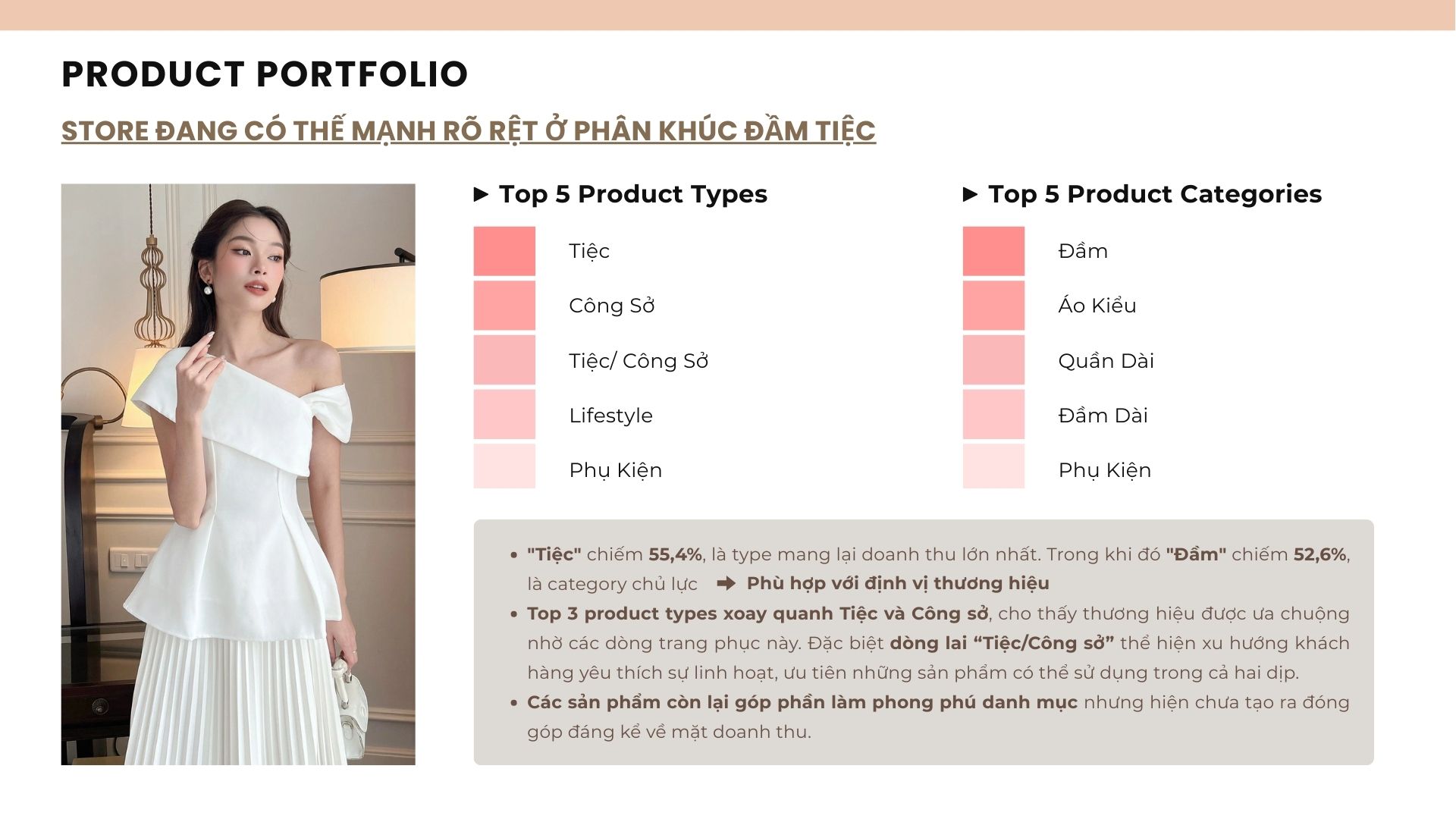Image resolution: width=1456 pixels, height=819 pixels.
Task: Click the "Top 5 Product Categories" heading text
Action: click(x=1155, y=195)
